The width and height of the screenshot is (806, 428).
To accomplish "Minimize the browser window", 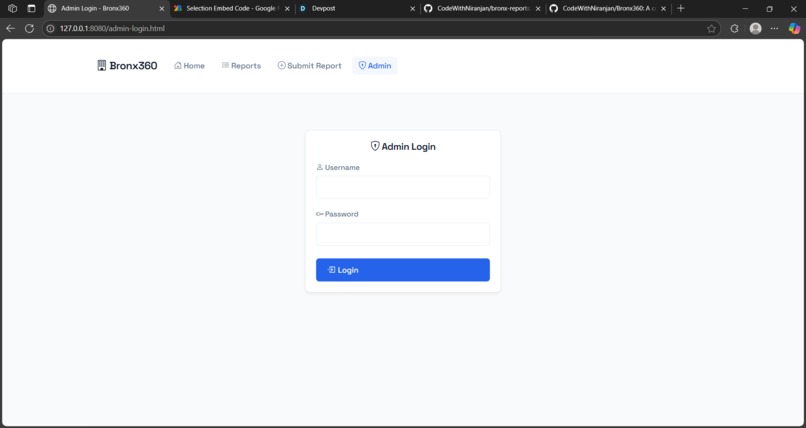I will (x=745, y=9).
